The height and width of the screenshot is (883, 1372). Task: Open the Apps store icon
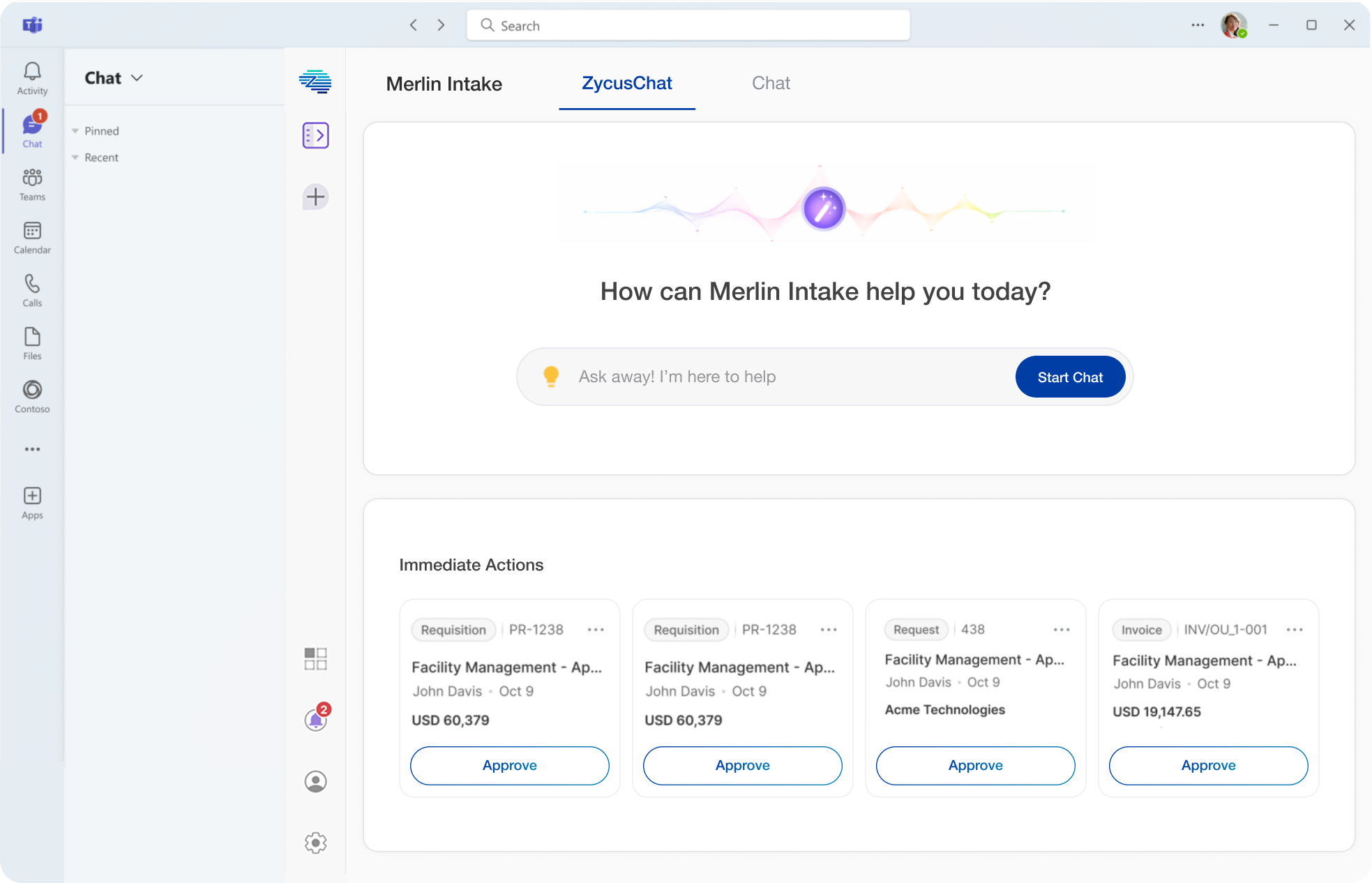[x=32, y=503]
